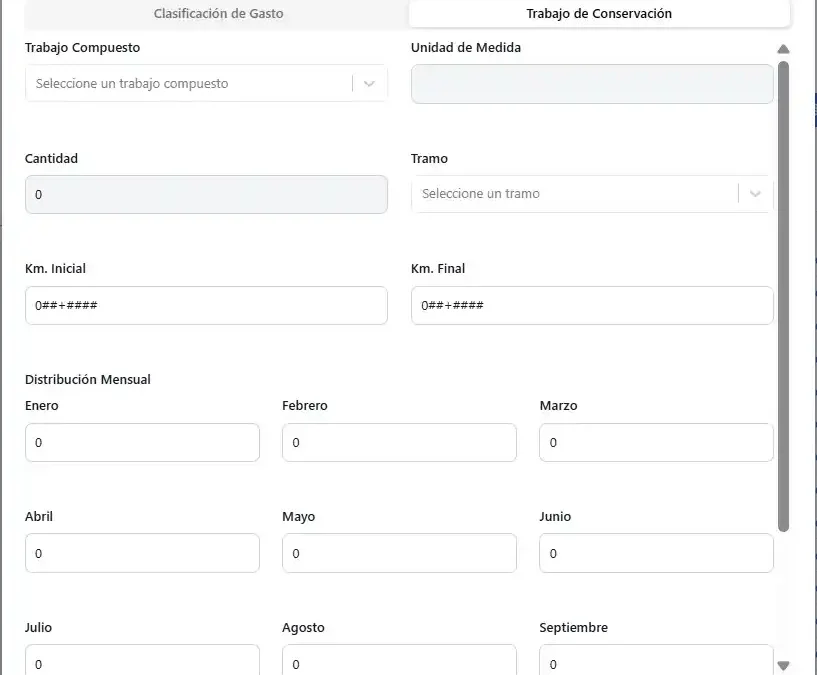817x675 pixels.
Task: Click 'Seleccione un trabajo compuesto' combo box
Action: coord(190,84)
